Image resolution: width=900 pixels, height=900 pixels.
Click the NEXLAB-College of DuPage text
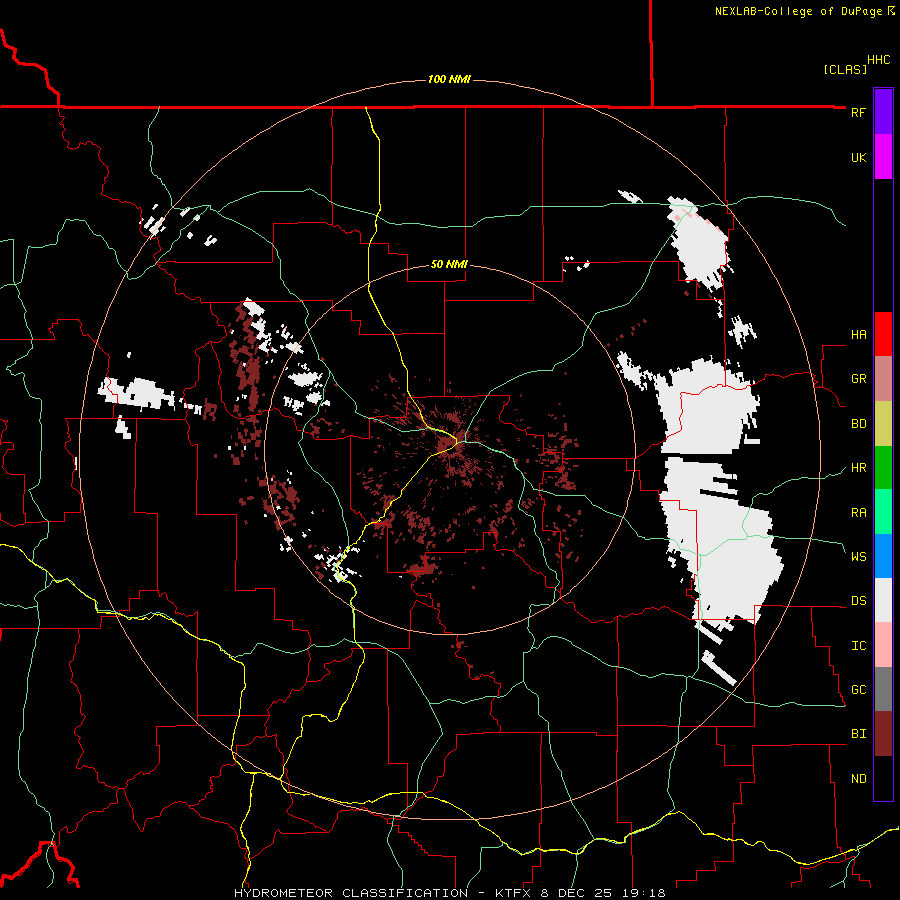798,11
